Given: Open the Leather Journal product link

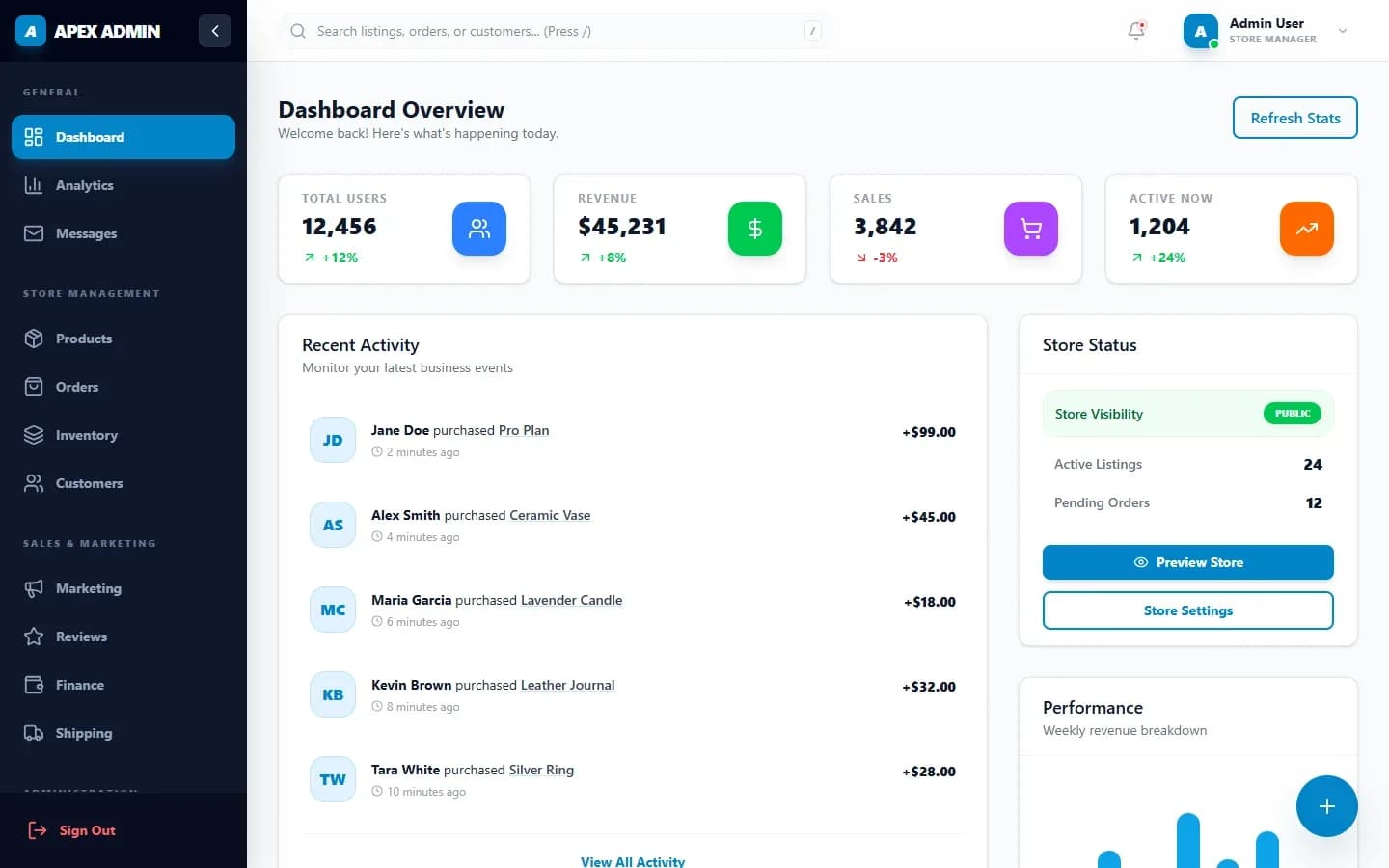Looking at the screenshot, I should 567,685.
